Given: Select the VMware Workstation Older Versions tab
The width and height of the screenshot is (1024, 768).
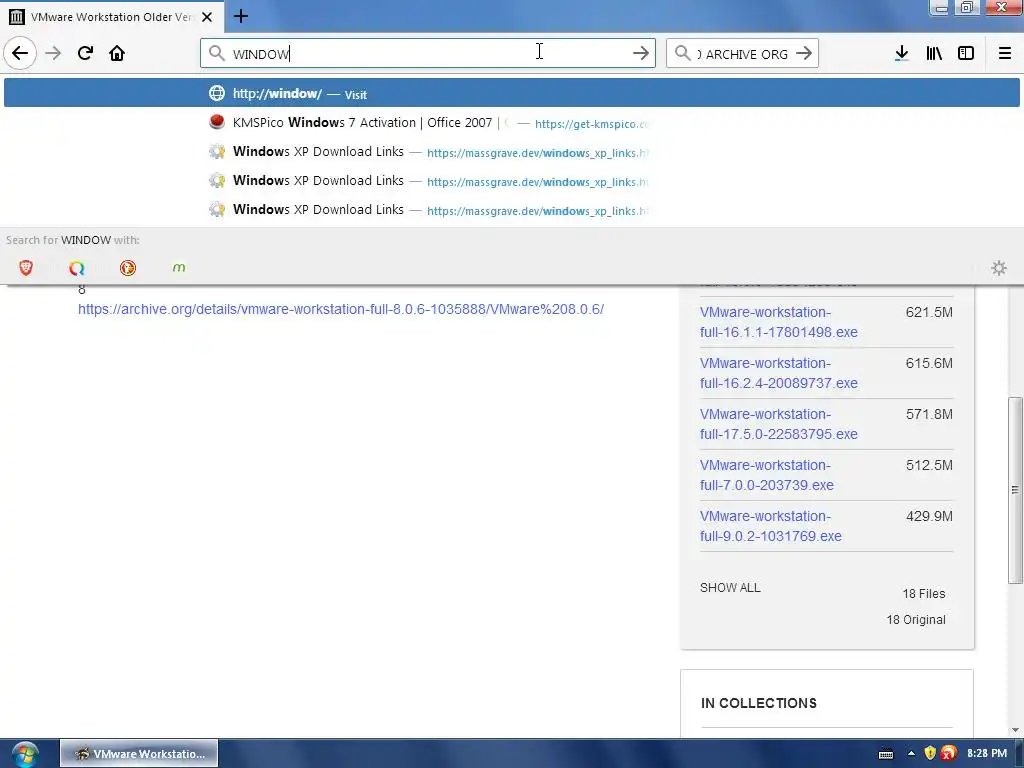Looking at the screenshot, I should [x=112, y=17].
